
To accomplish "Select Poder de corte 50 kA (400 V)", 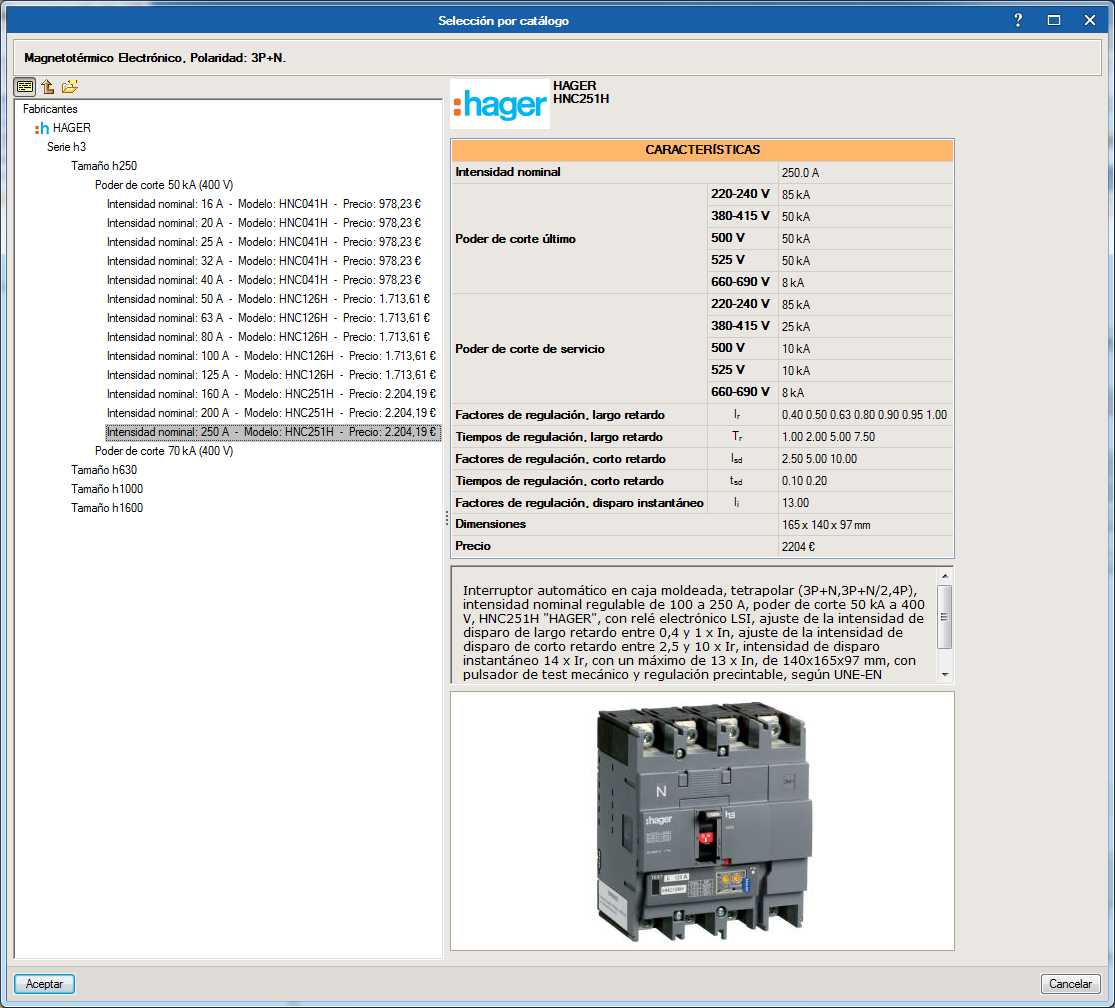I will 164,185.
